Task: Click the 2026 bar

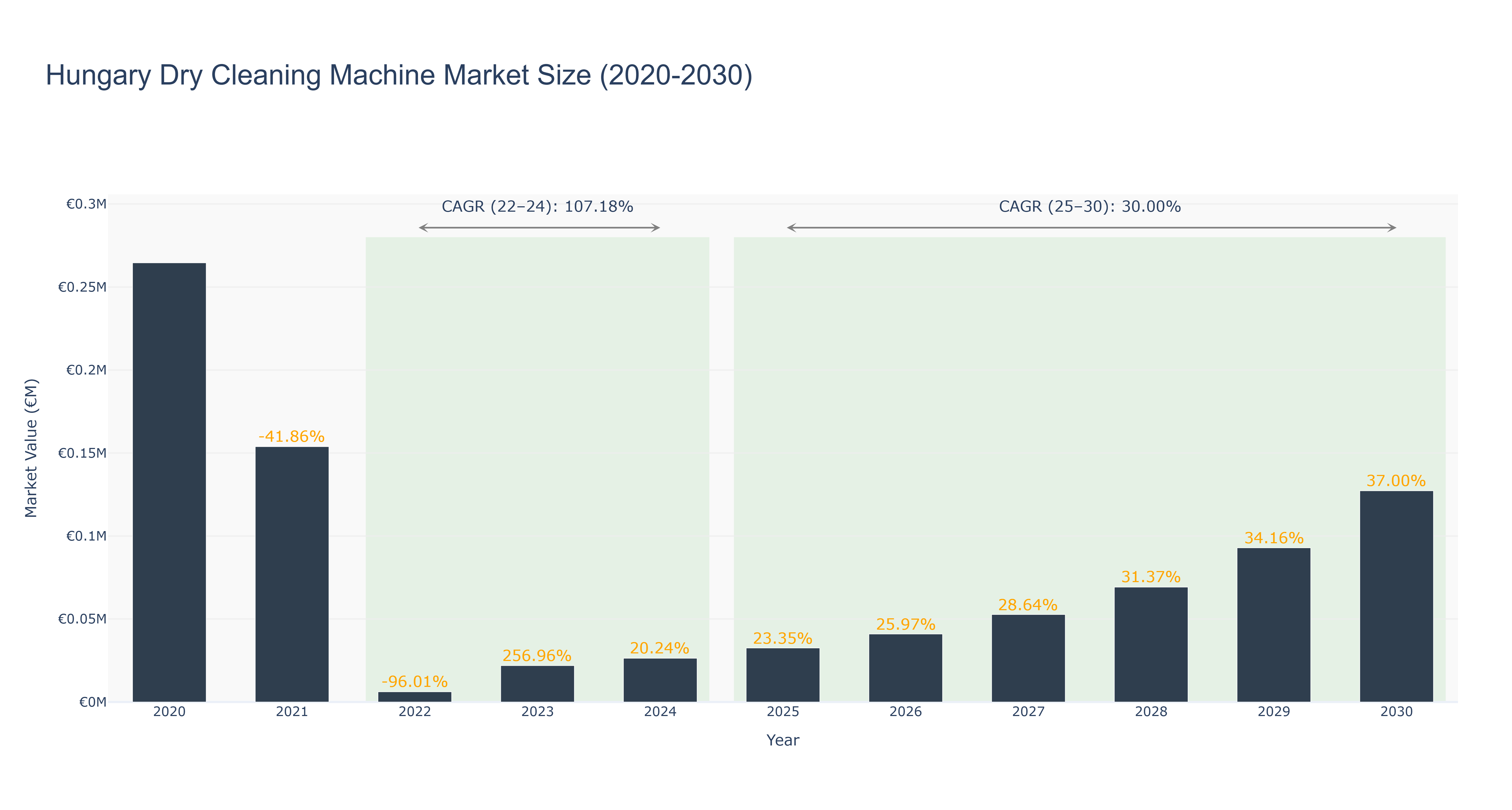Action: click(905, 668)
